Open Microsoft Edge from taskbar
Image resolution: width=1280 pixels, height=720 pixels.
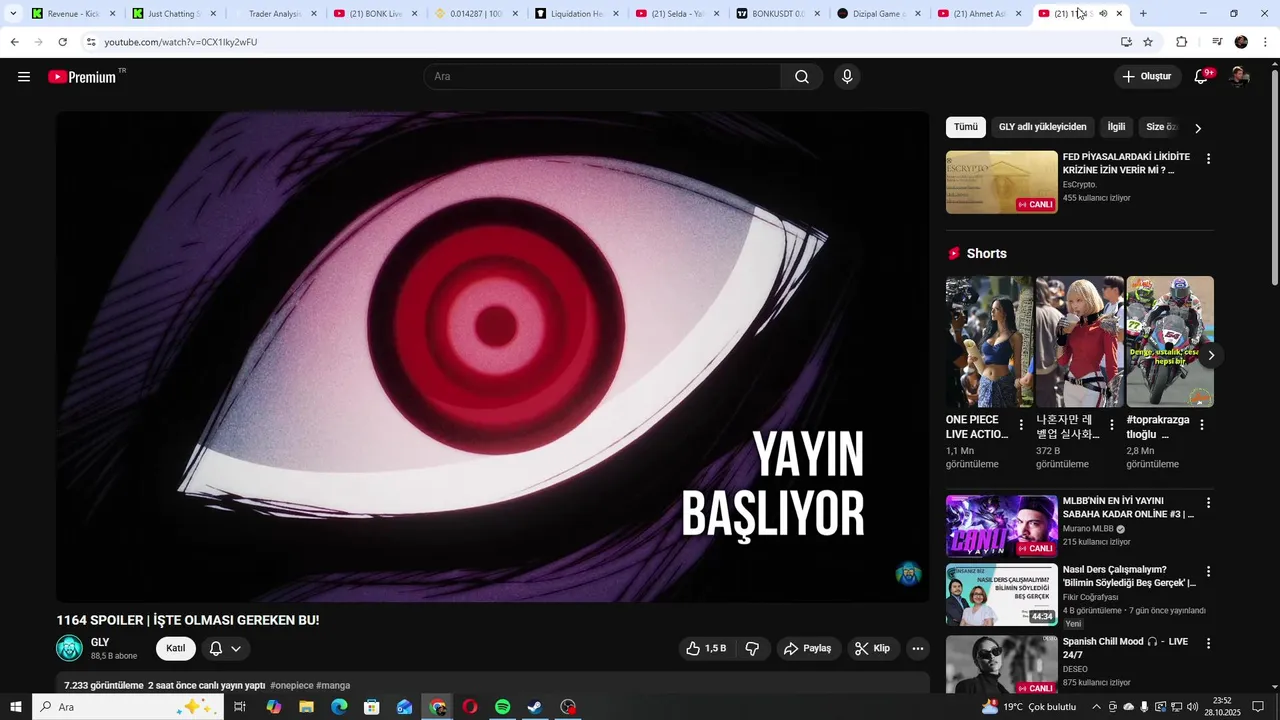[339, 707]
